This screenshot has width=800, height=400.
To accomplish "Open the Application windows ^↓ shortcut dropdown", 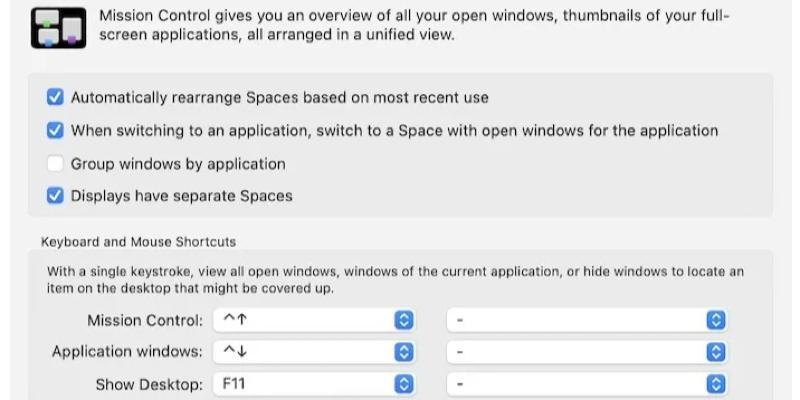I will pyautogui.click(x=314, y=352).
